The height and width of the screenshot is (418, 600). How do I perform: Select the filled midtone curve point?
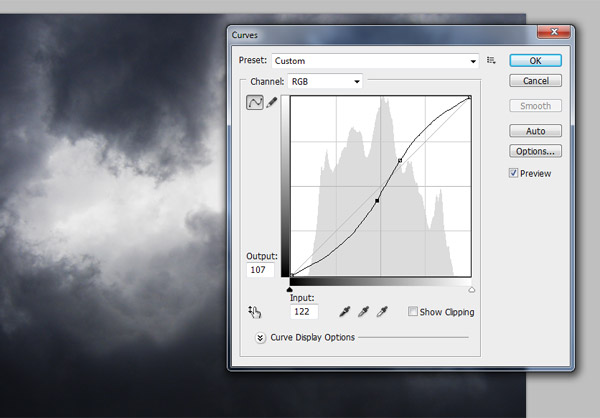point(377,201)
